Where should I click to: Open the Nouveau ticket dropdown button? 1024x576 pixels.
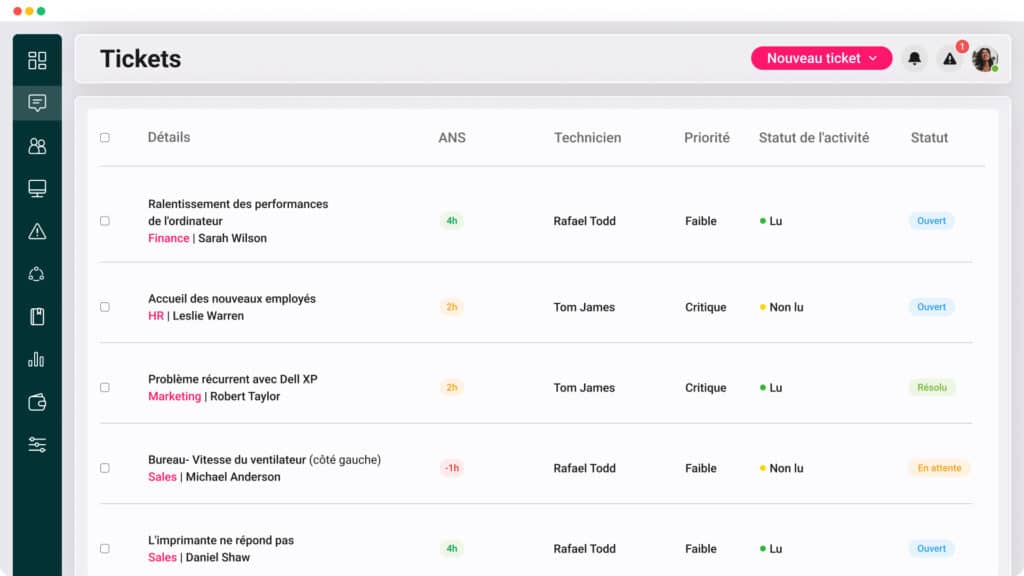point(821,58)
